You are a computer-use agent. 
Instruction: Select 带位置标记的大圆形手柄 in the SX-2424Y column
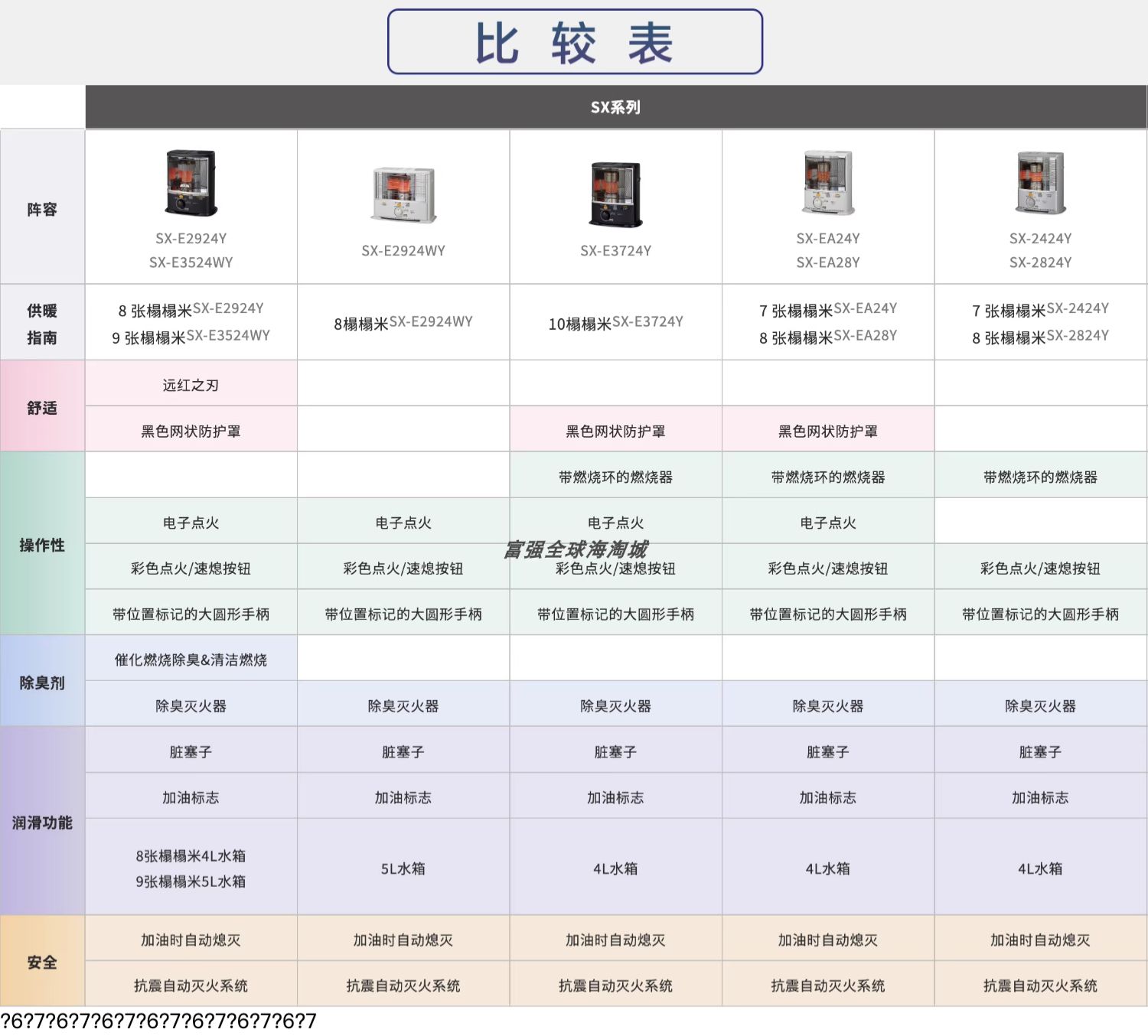1040,614
